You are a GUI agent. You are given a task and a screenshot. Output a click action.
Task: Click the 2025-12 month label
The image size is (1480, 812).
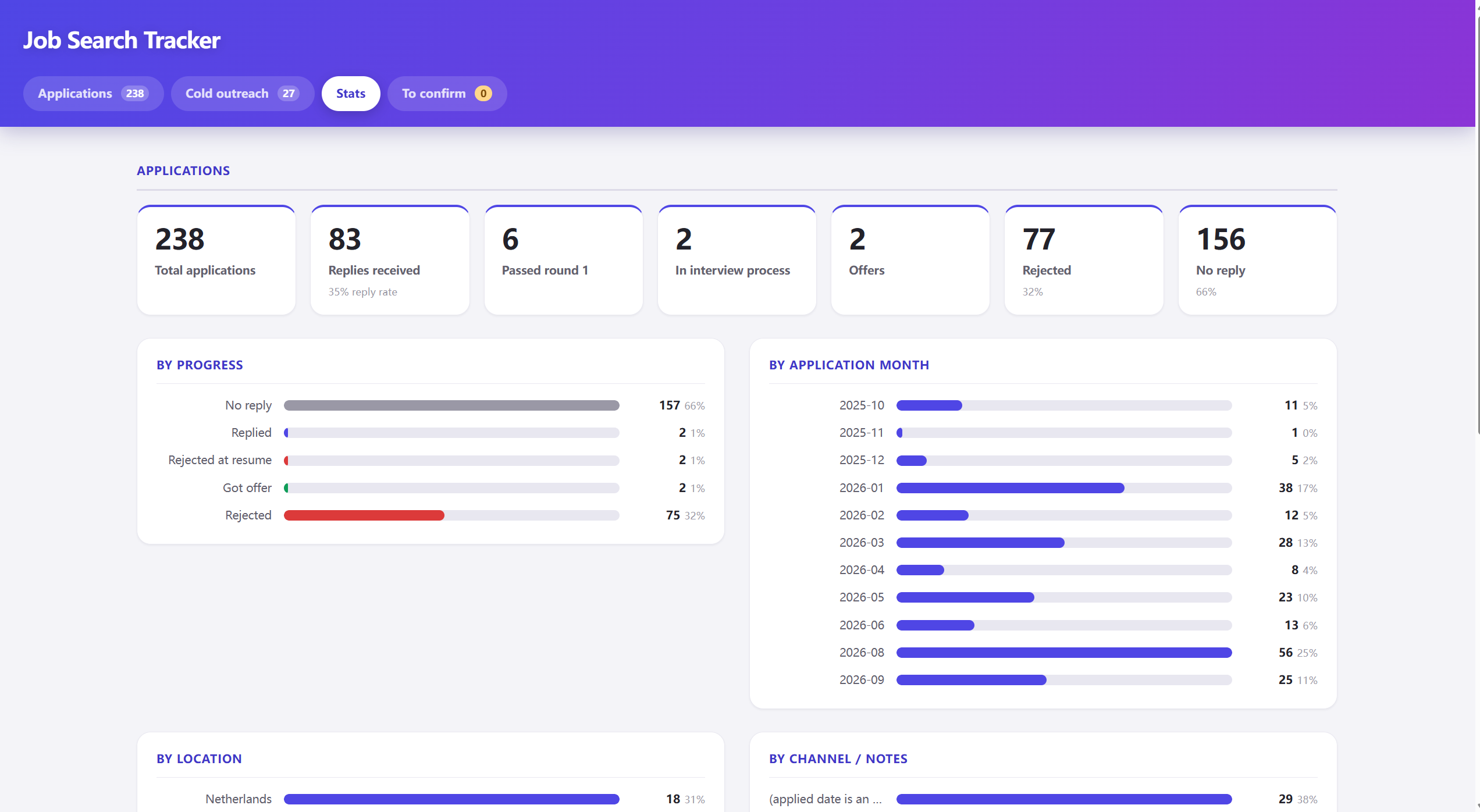click(862, 460)
